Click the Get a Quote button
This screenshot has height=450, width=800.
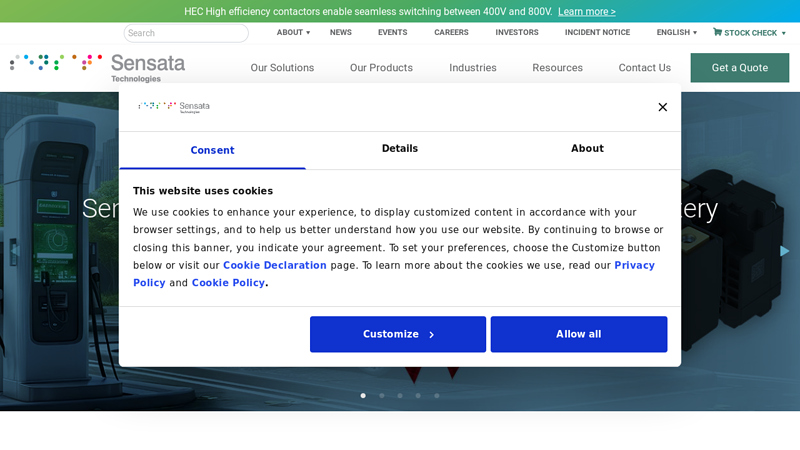coord(739,68)
